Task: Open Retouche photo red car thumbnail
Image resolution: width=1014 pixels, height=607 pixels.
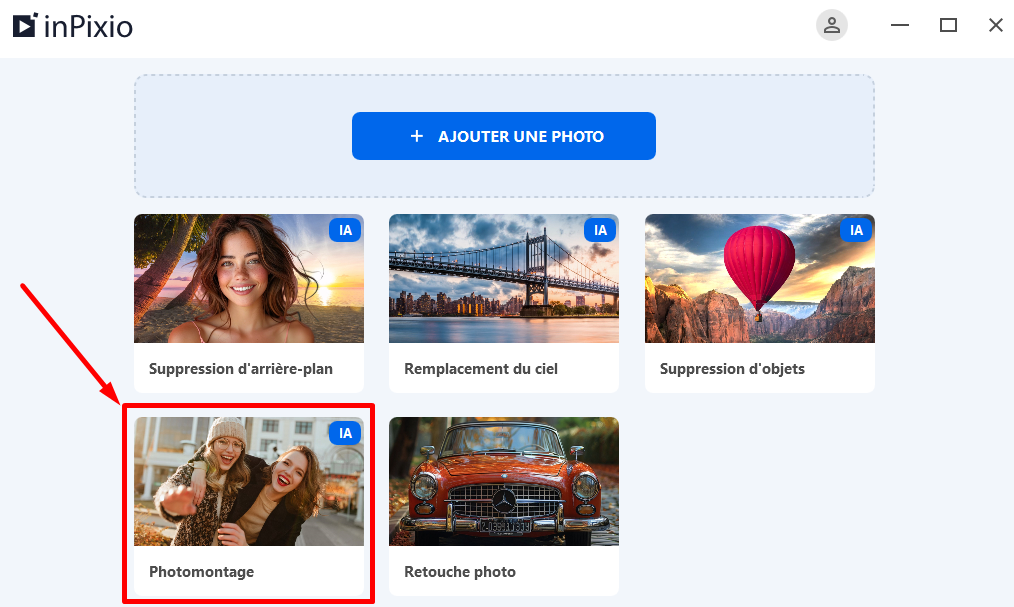Action: [x=504, y=482]
